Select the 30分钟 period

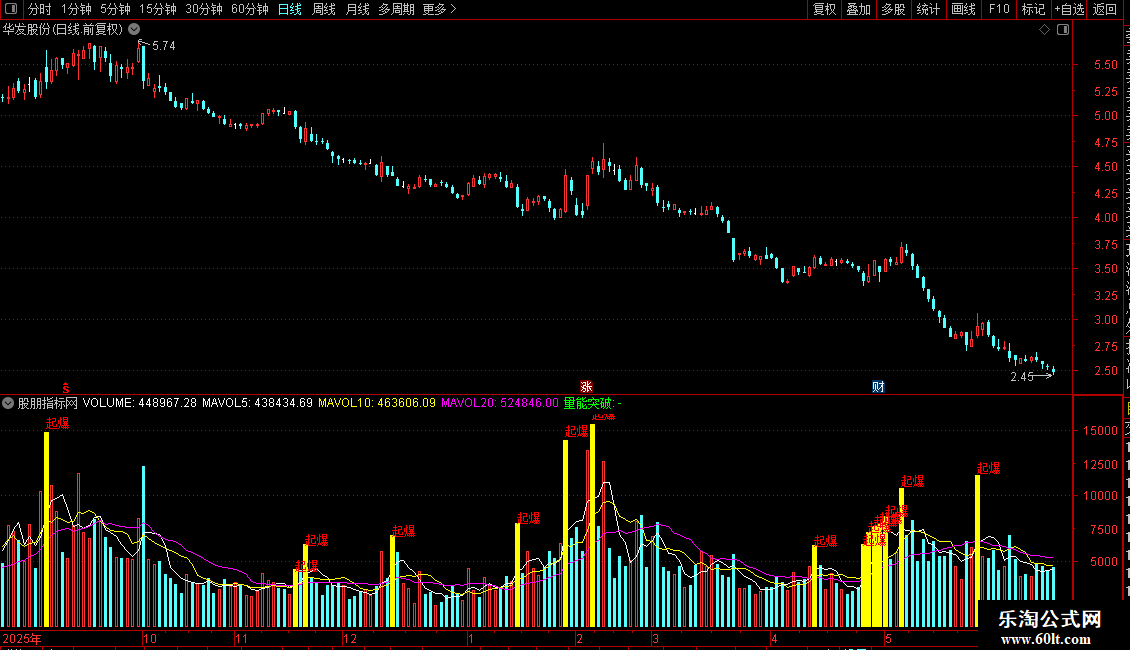point(204,9)
